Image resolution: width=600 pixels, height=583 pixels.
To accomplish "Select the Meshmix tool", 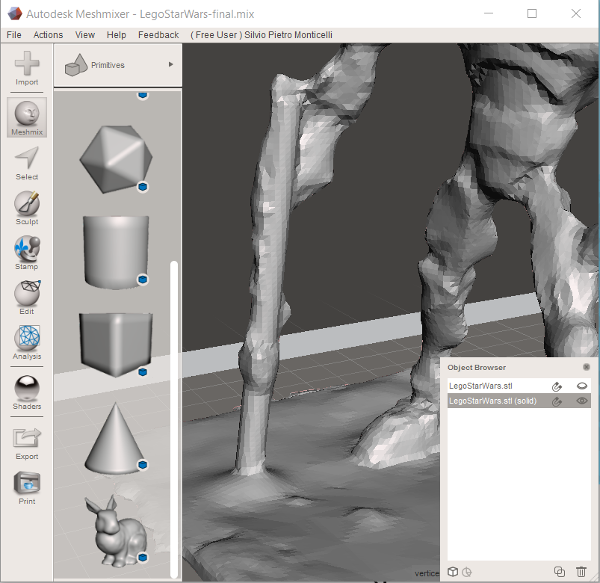I will [27, 117].
